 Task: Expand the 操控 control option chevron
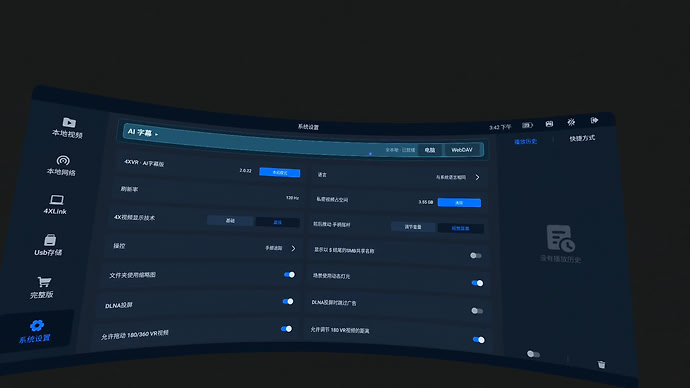(294, 248)
